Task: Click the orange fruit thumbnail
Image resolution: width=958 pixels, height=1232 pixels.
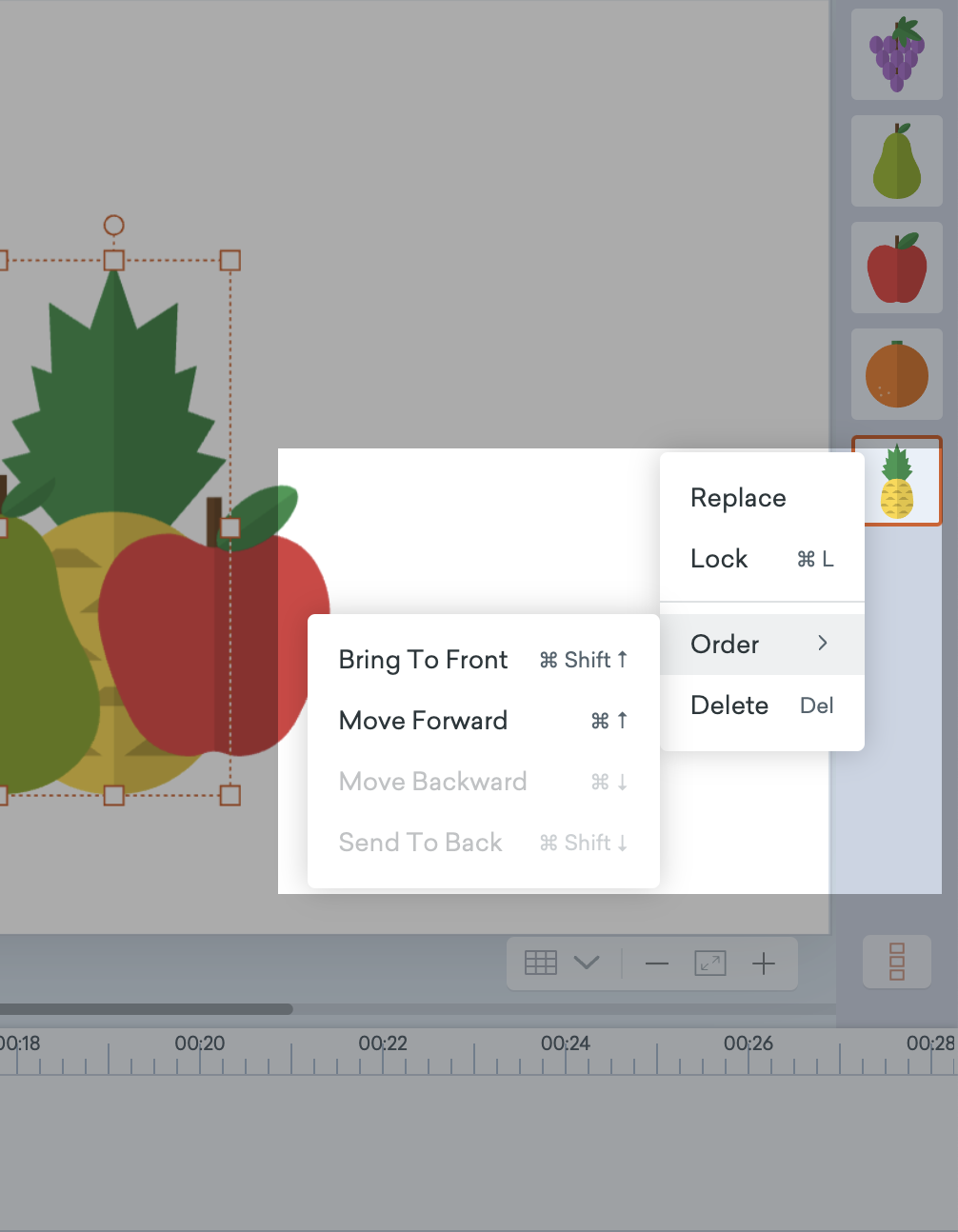Action: point(896,374)
